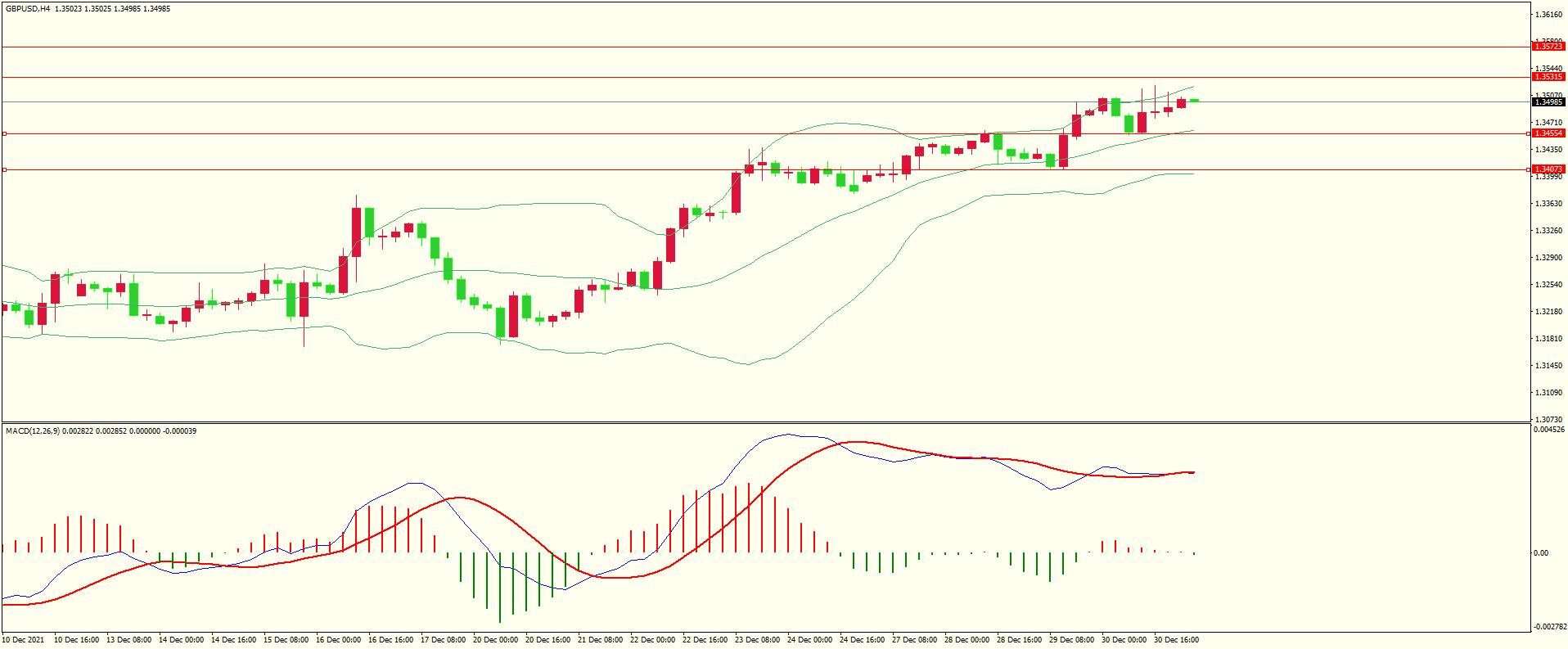The height and width of the screenshot is (649, 1568).
Task: Click the 0.004526 MACD scale value
Action: [1548, 430]
